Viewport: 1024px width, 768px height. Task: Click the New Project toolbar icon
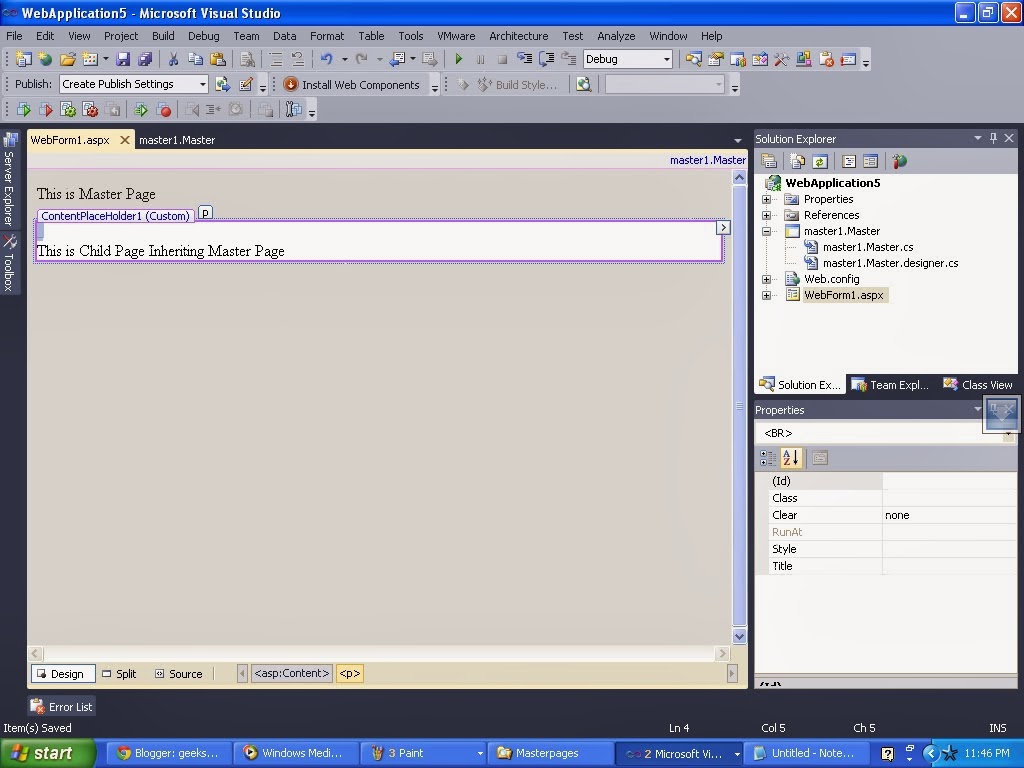[x=24, y=59]
